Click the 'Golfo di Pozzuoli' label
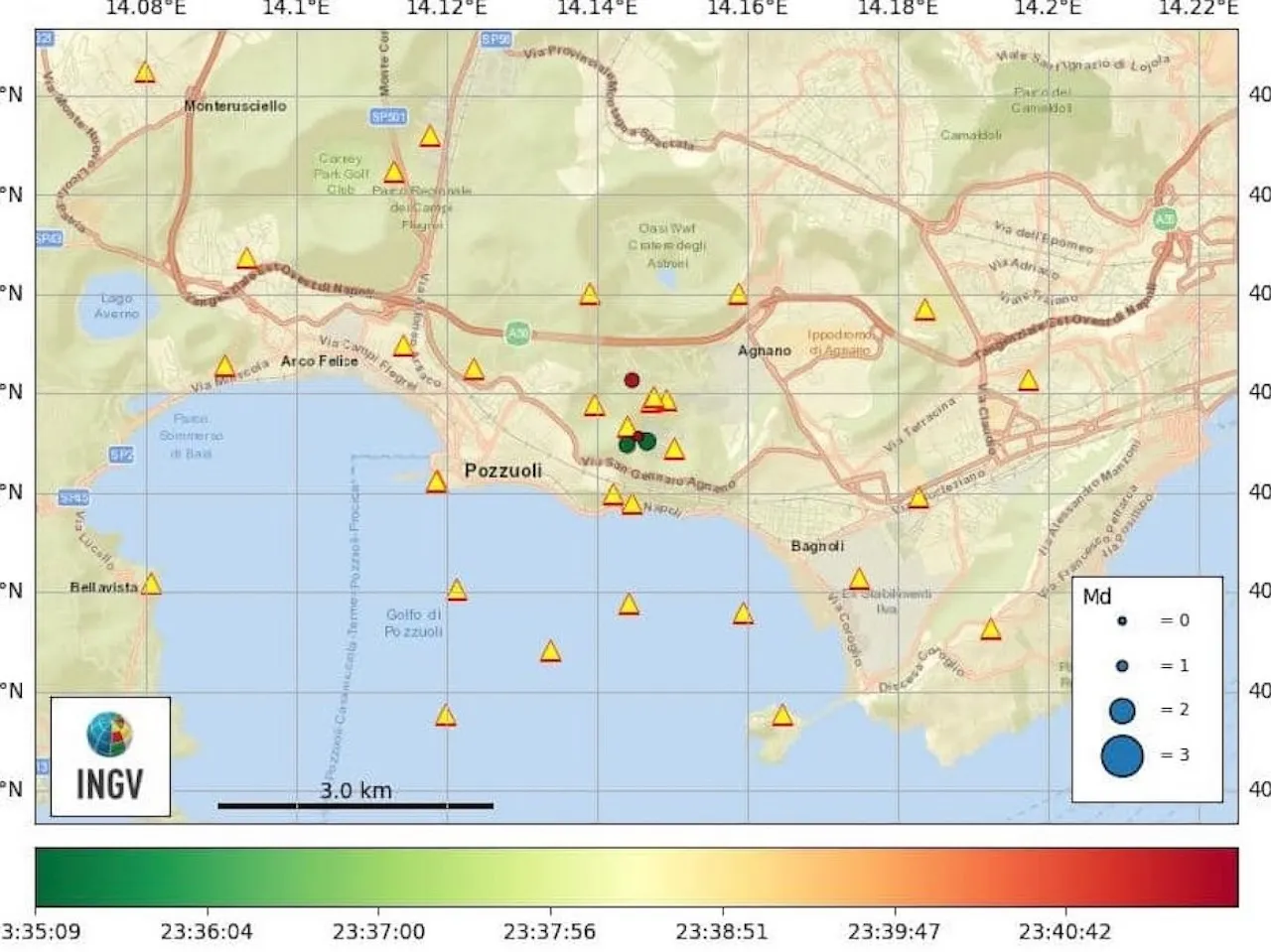This screenshot has width=1271, height=952. pyautogui.click(x=414, y=622)
